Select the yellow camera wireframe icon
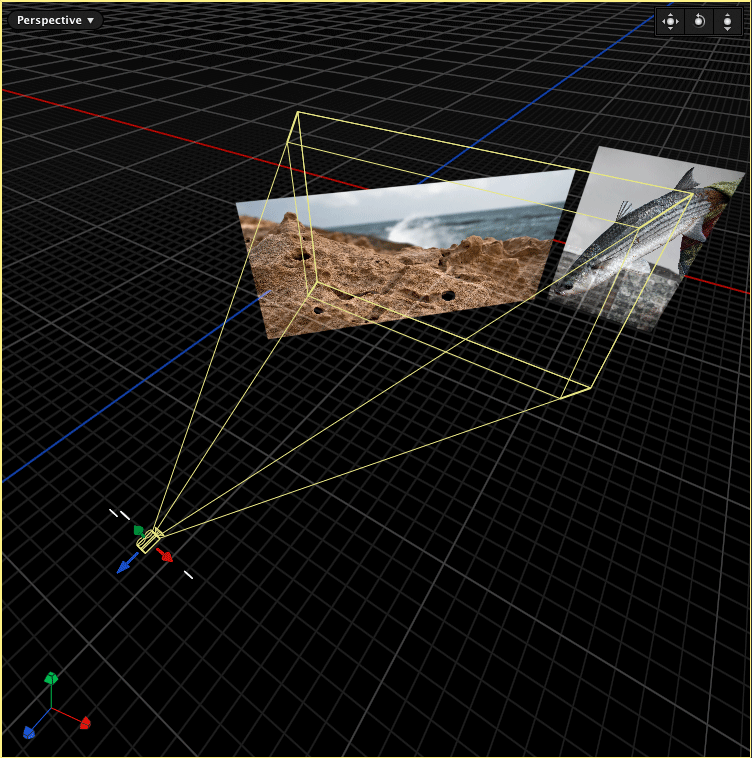Screen dimensions: 752x758 (x=149, y=541)
